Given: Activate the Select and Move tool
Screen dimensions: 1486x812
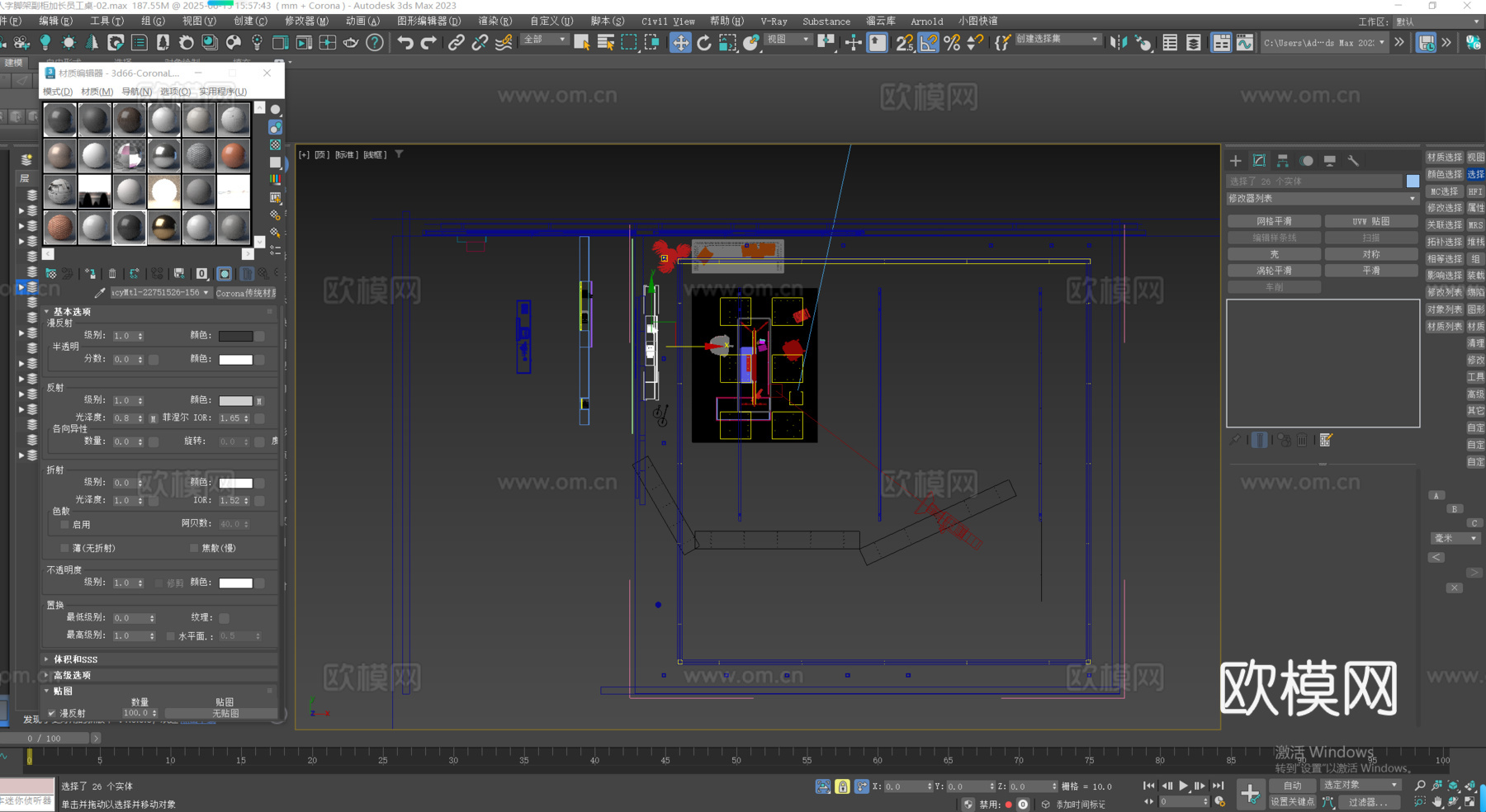Looking at the screenshot, I should (x=679, y=42).
